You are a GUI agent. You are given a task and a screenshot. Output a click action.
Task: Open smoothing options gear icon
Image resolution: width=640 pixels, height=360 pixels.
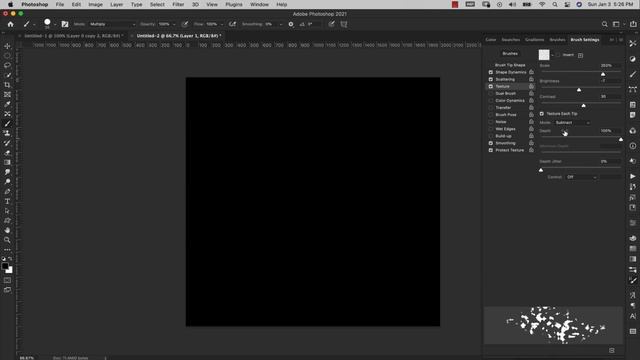tap(291, 24)
